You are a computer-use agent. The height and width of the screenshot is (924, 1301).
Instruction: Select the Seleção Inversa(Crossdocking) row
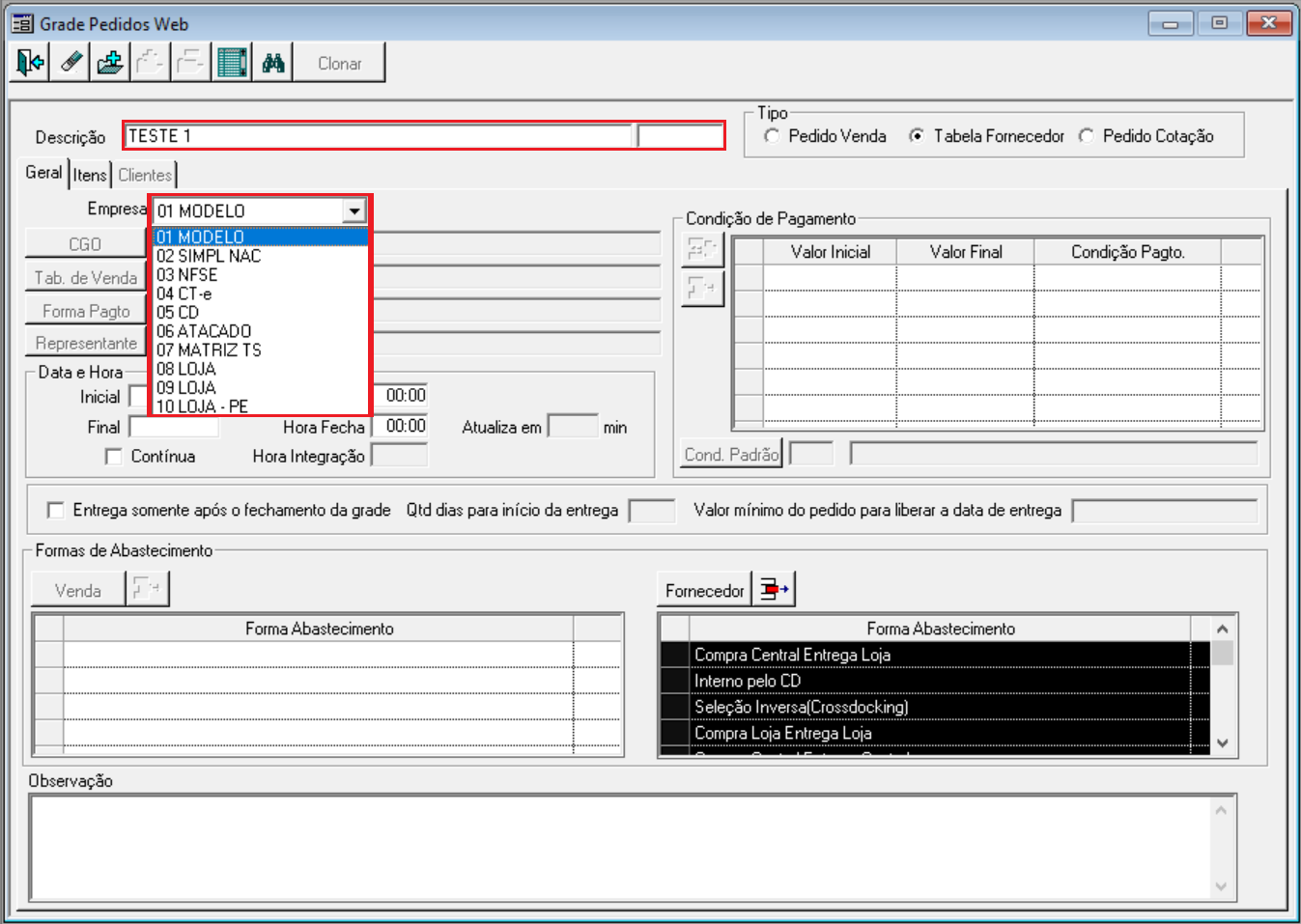939,707
